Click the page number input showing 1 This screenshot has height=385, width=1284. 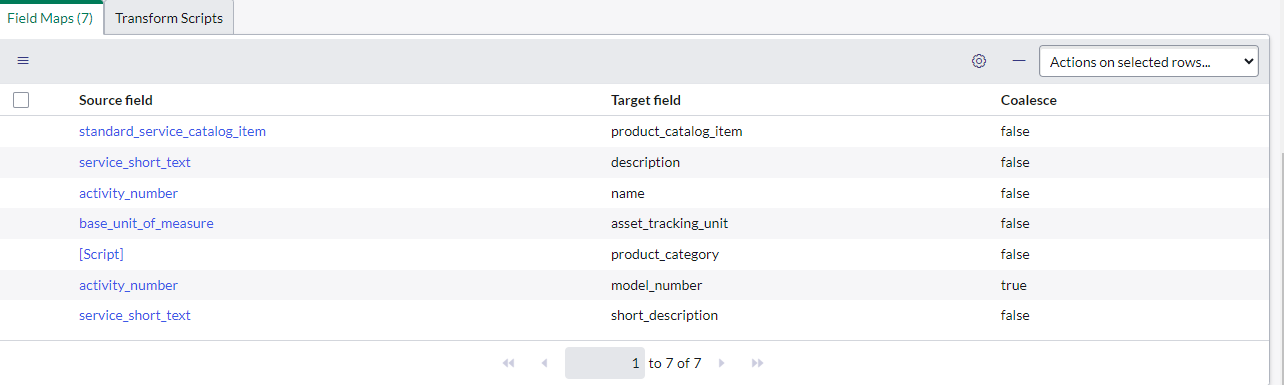tap(605, 363)
